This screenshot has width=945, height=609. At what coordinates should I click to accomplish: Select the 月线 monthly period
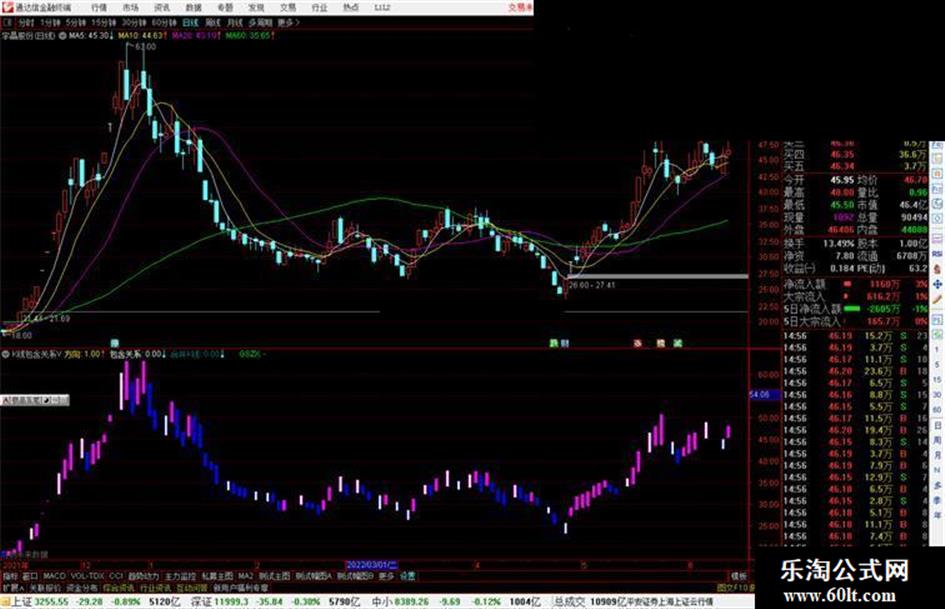[x=234, y=23]
